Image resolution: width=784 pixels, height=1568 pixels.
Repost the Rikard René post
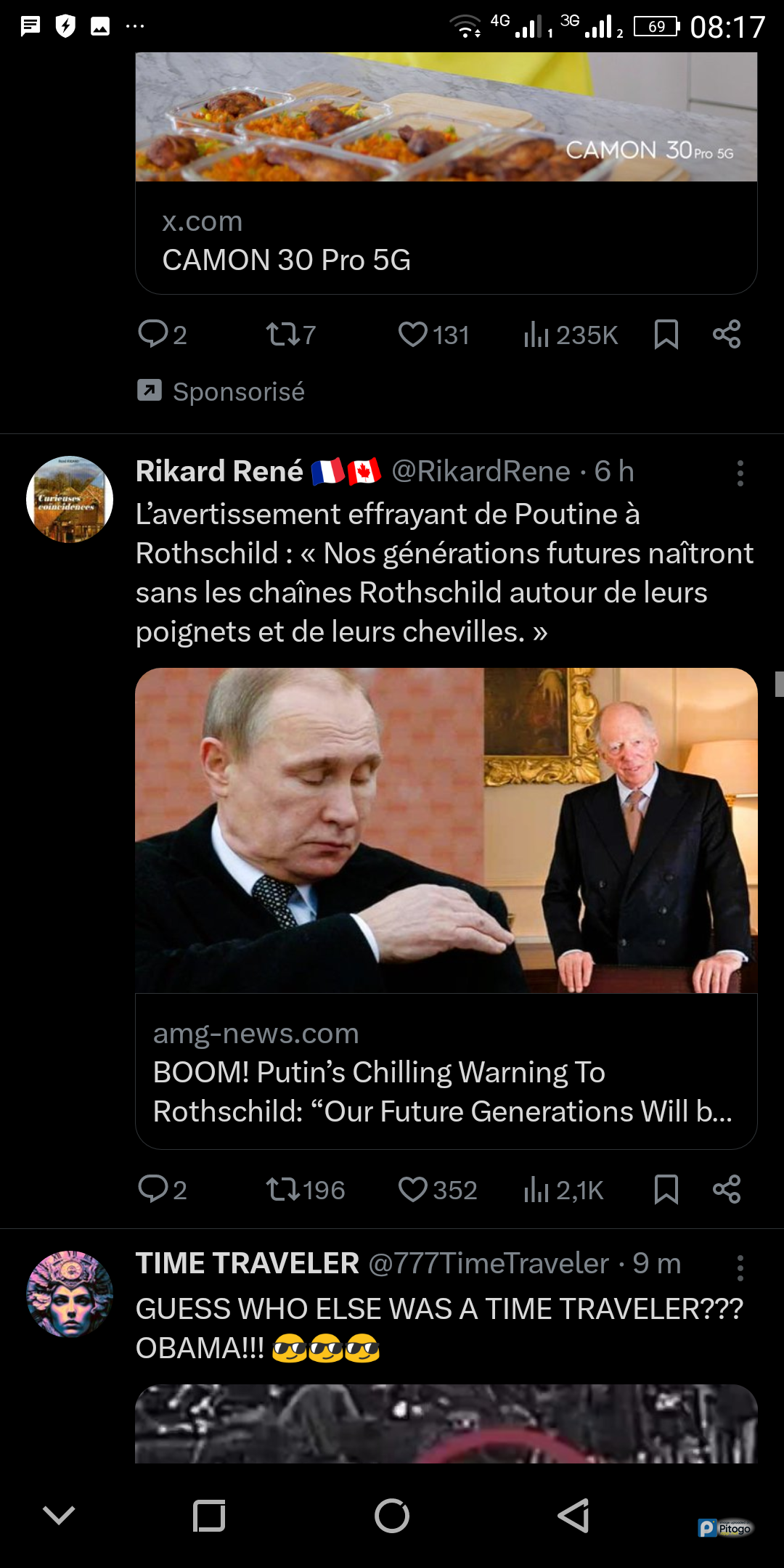[282, 1190]
